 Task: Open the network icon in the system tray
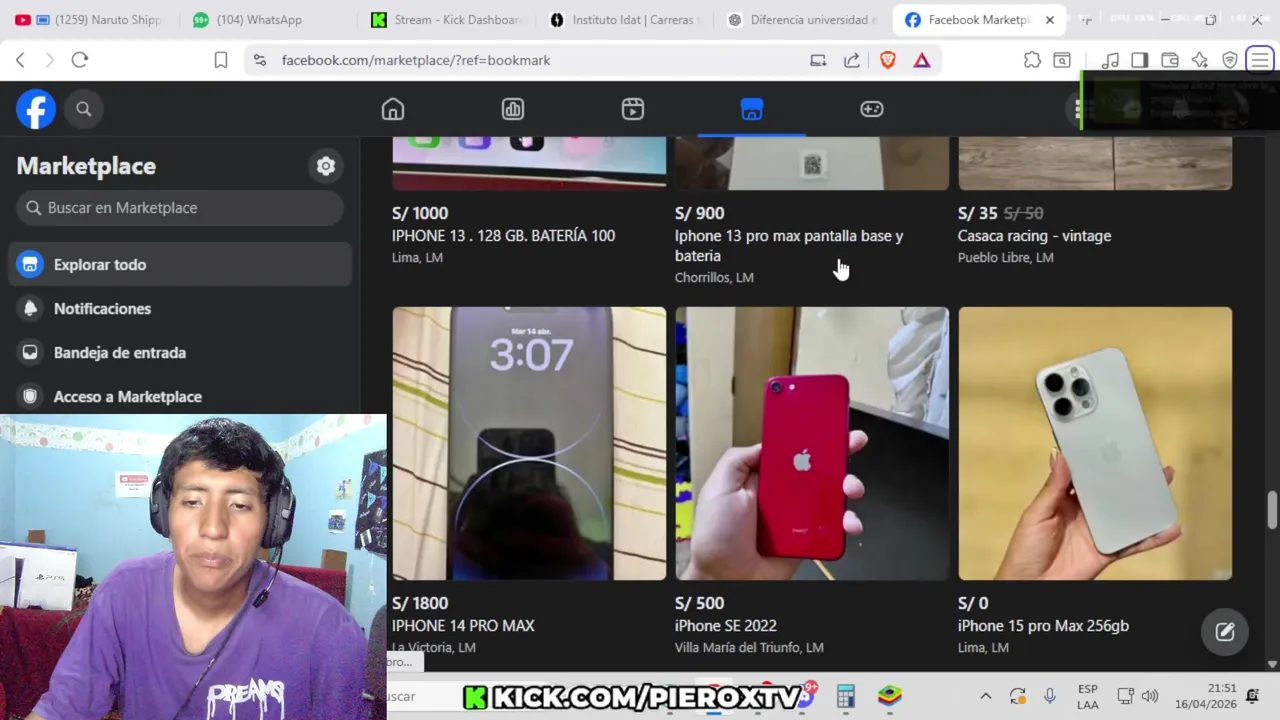1125,696
